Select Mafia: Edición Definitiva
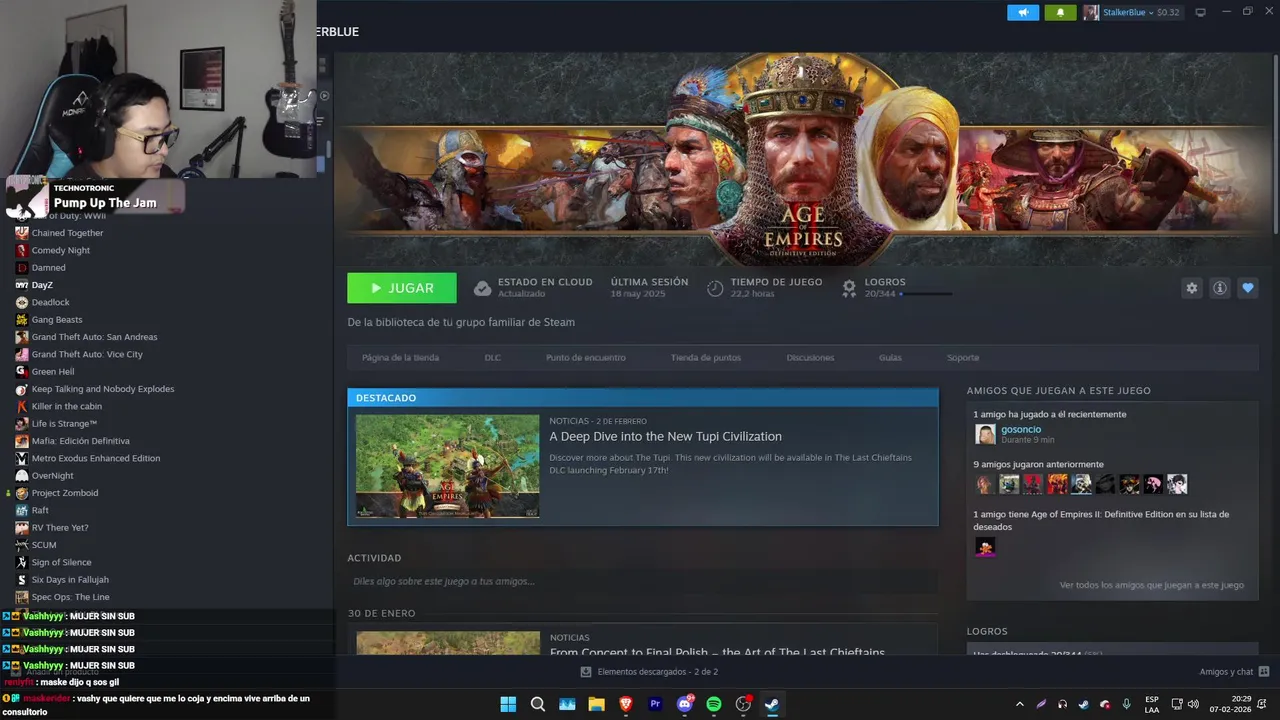The image size is (1280, 720). click(80, 441)
